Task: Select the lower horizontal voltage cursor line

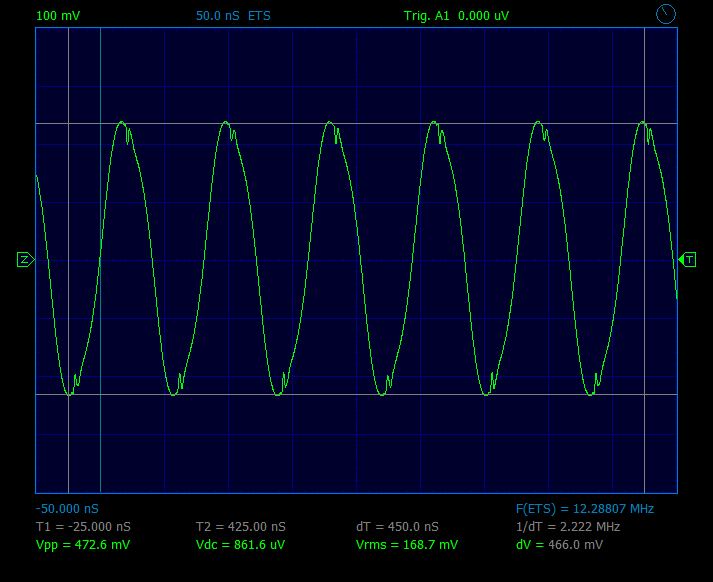Action: [x=356, y=394]
